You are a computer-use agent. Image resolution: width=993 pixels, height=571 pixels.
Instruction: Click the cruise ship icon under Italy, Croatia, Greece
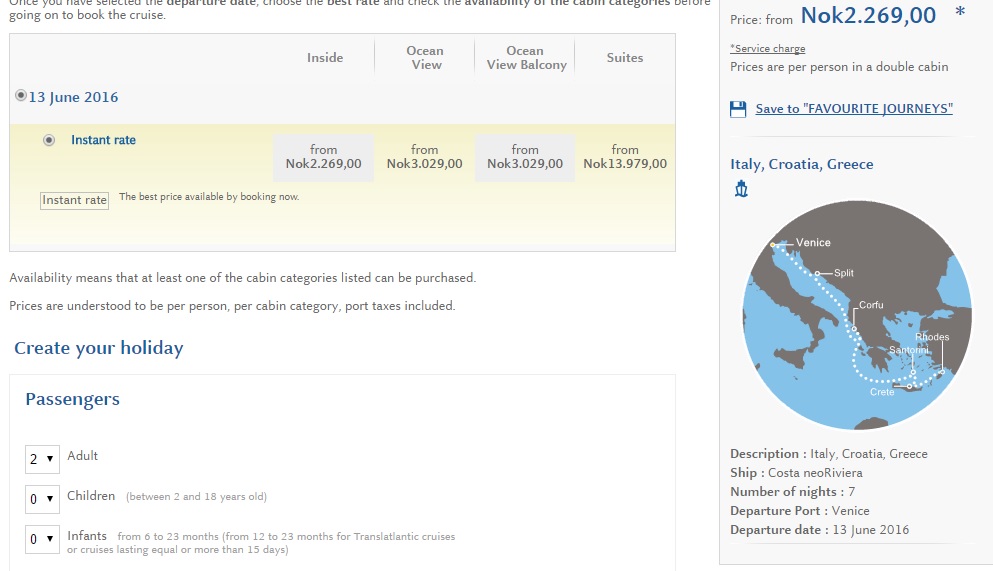click(x=741, y=189)
